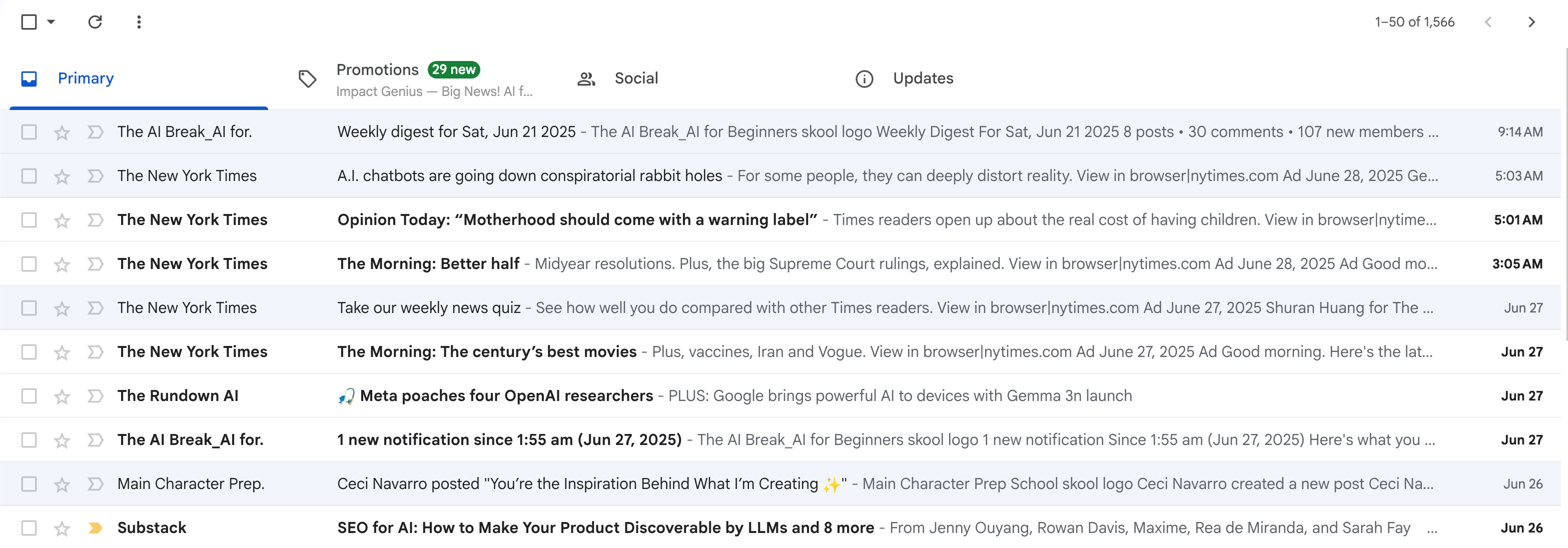This screenshot has height=548, width=1568.
Task: Toggle importance marker on Substack email
Action: (x=95, y=528)
